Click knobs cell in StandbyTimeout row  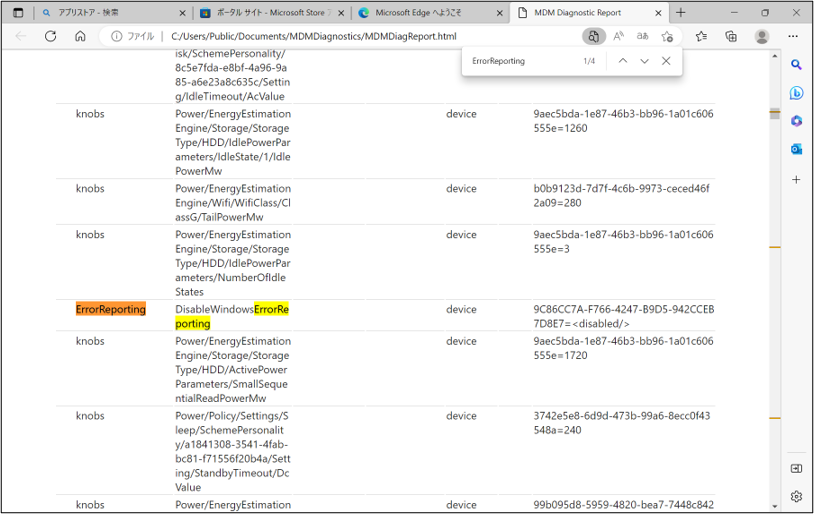[90, 416]
